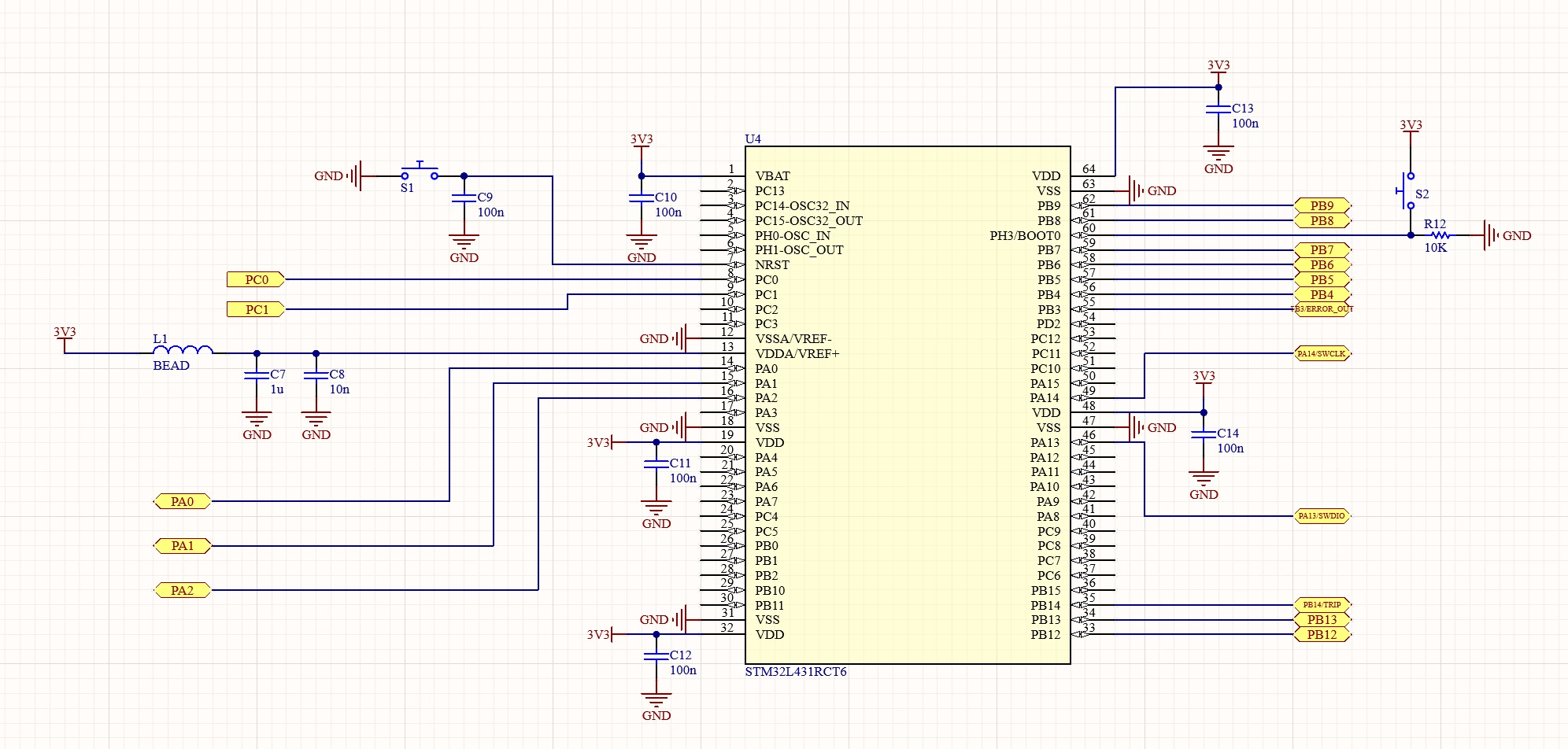The width and height of the screenshot is (1568, 749).
Task: Select the PA2 port label
Action: coord(183,590)
